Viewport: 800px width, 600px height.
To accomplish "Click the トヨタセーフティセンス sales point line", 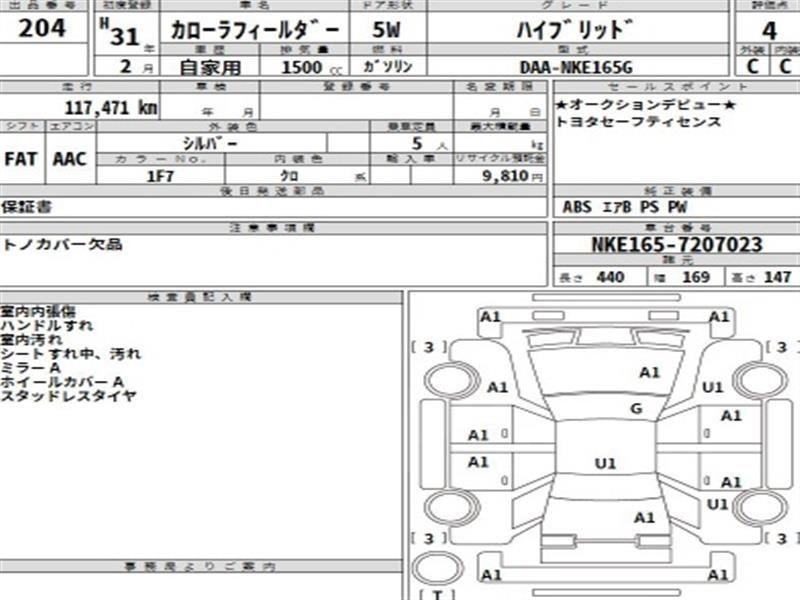I will pos(638,122).
